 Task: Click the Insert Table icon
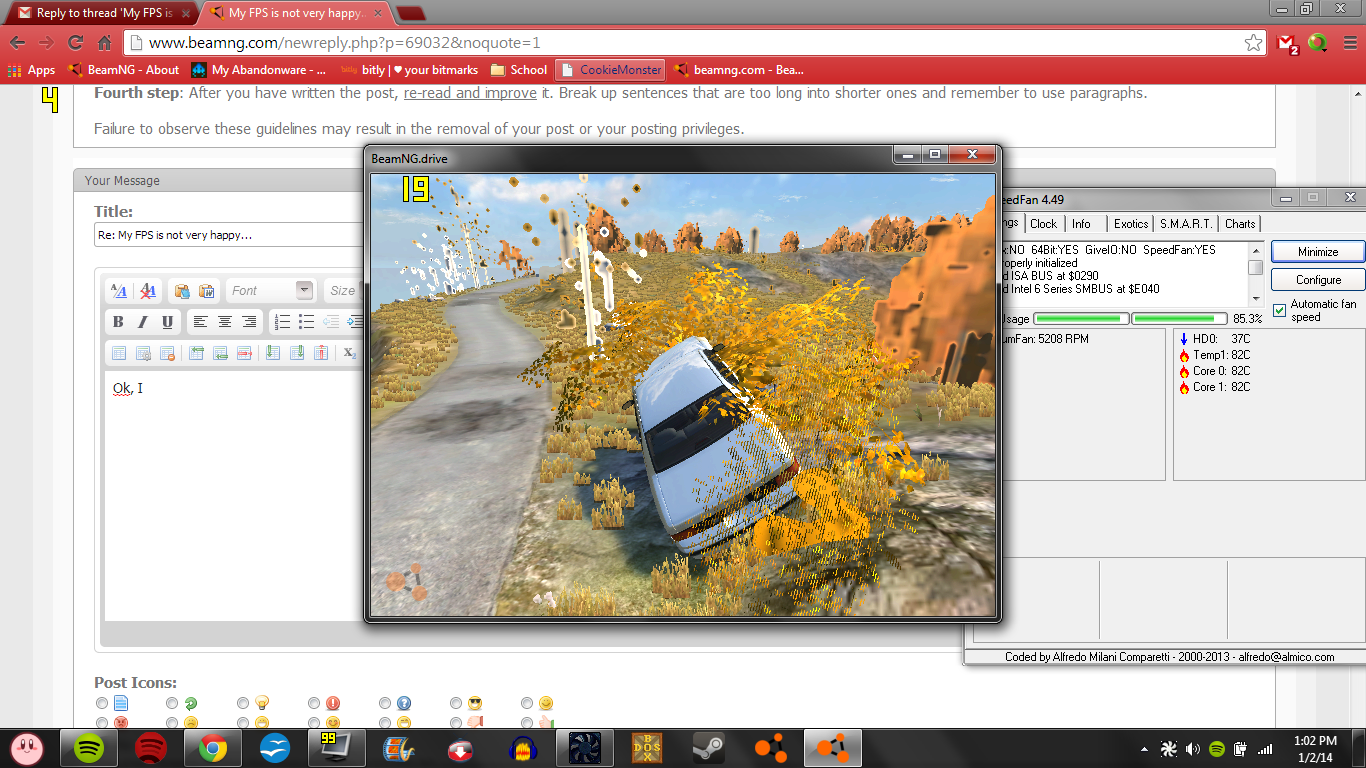pos(119,353)
